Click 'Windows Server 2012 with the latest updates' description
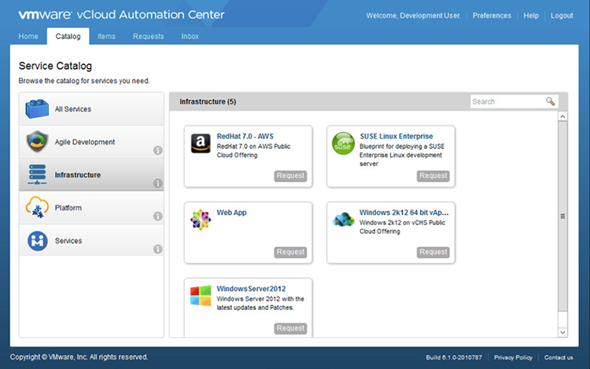The height and width of the screenshot is (369, 590). (x=260, y=303)
